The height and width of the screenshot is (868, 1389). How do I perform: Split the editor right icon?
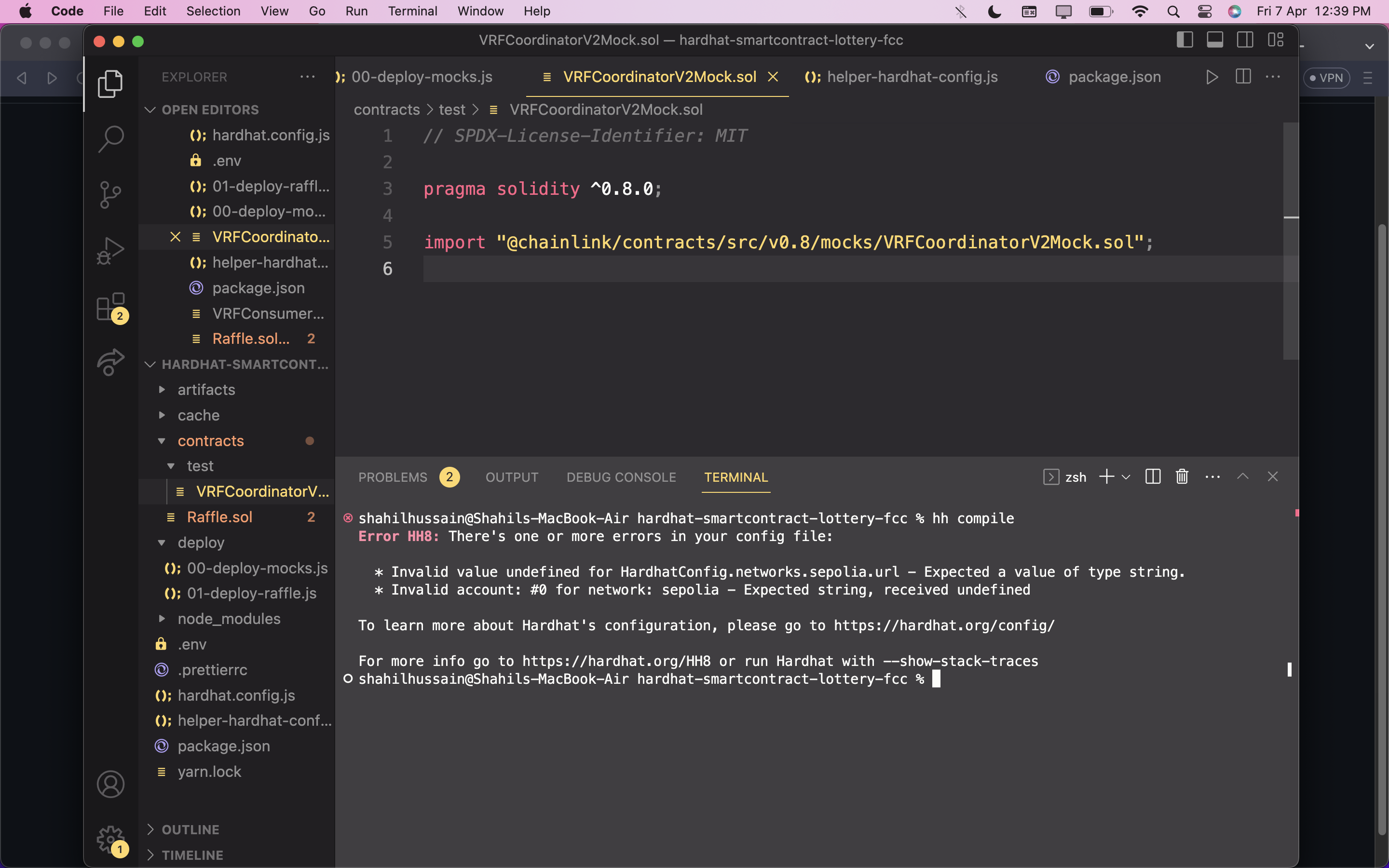tap(1243, 77)
